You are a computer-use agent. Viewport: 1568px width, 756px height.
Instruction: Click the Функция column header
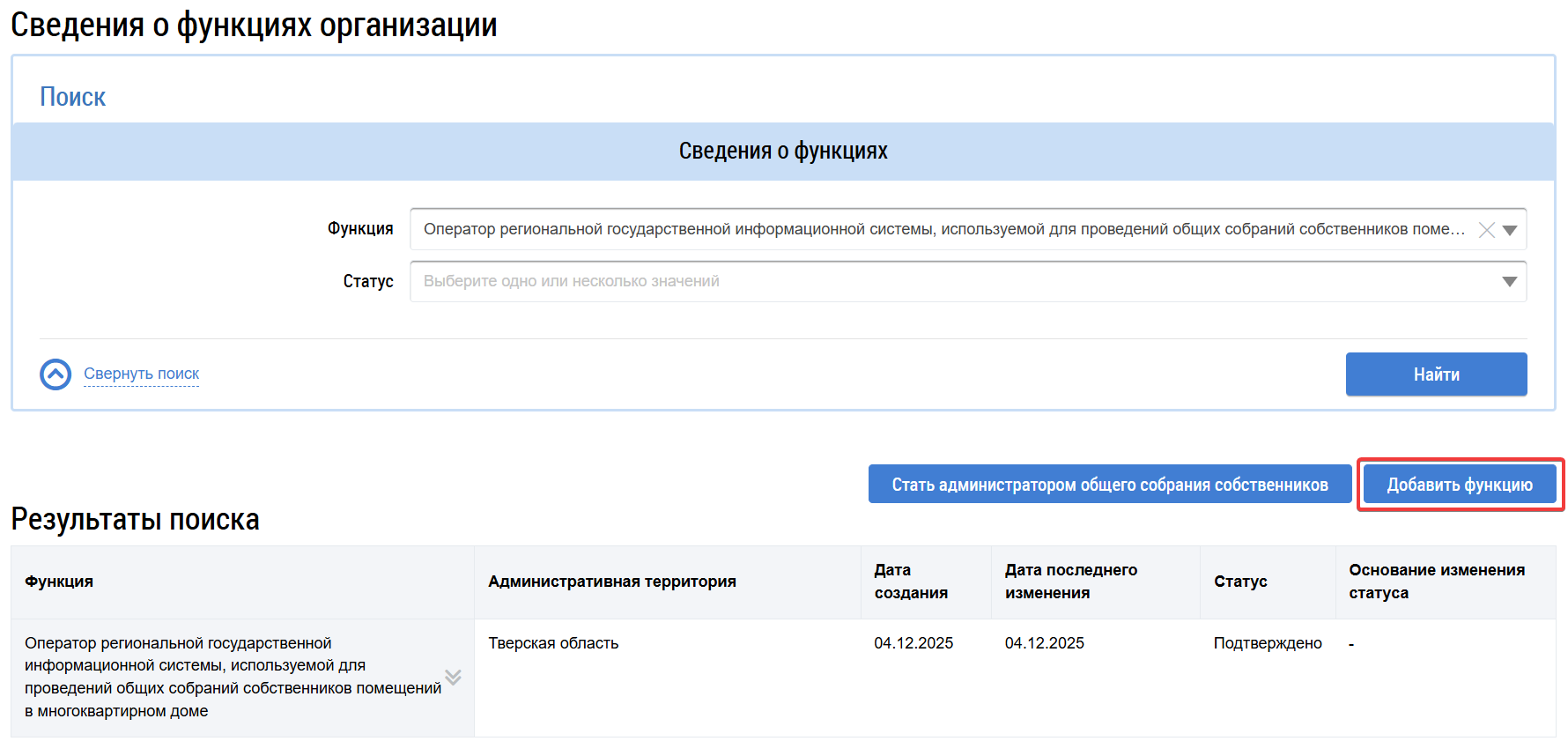click(x=59, y=582)
